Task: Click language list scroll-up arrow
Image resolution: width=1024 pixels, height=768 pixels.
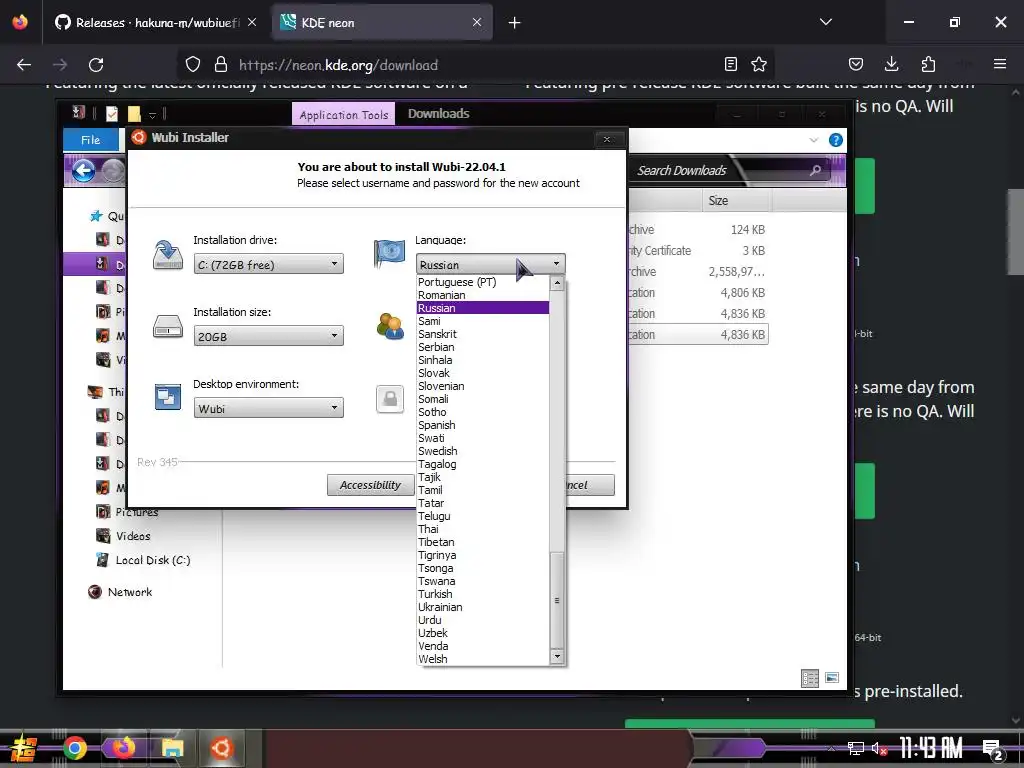Action: pos(557,283)
